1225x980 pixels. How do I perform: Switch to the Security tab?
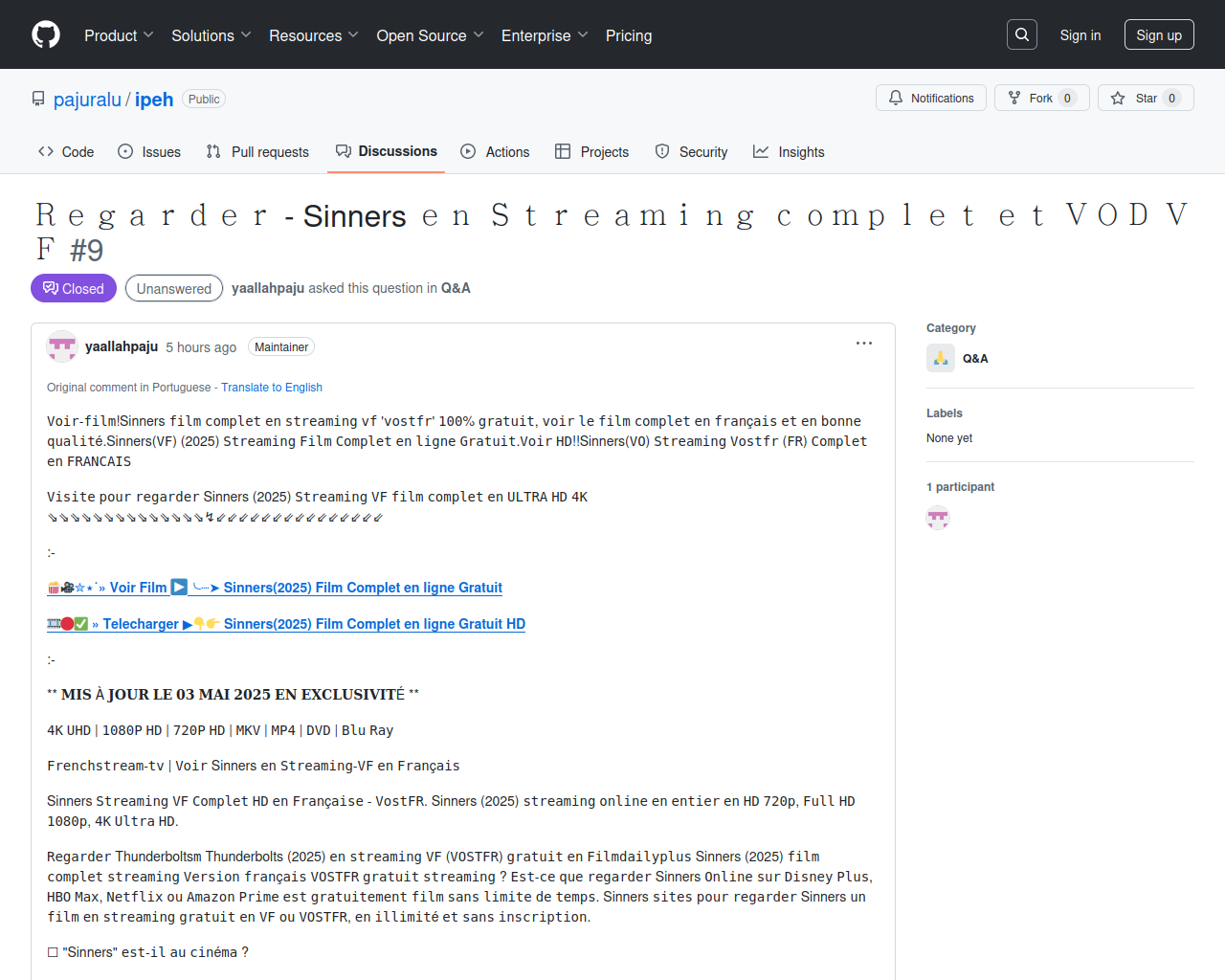(x=691, y=151)
